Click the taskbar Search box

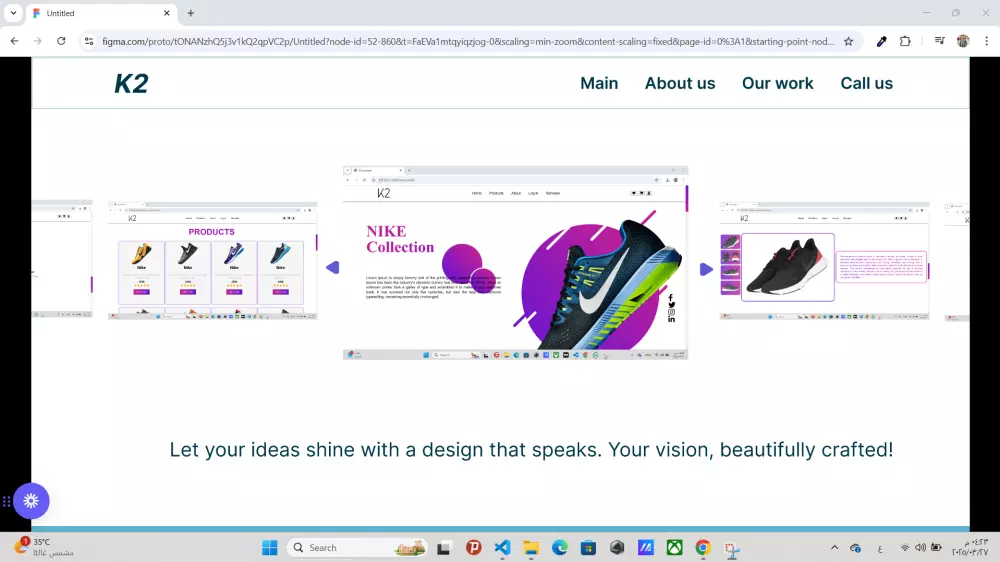(358, 547)
